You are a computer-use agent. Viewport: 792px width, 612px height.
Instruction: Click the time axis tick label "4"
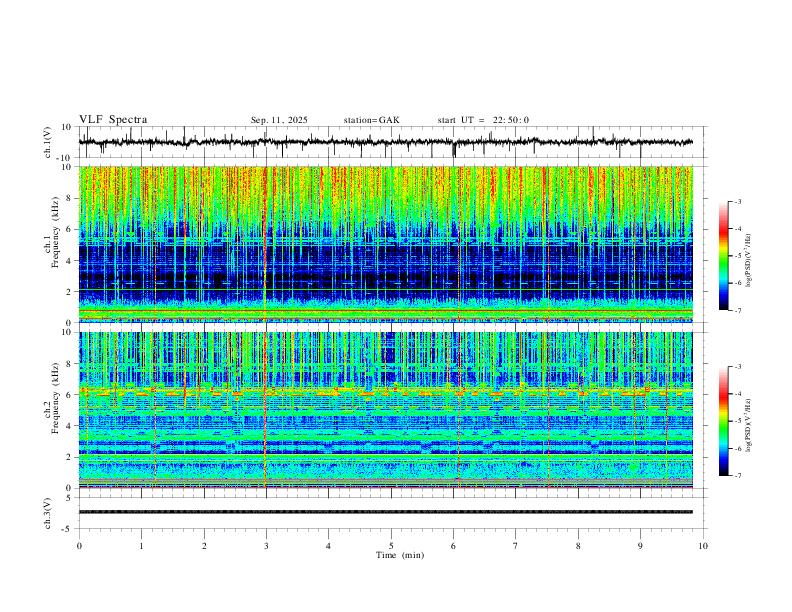click(328, 546)
